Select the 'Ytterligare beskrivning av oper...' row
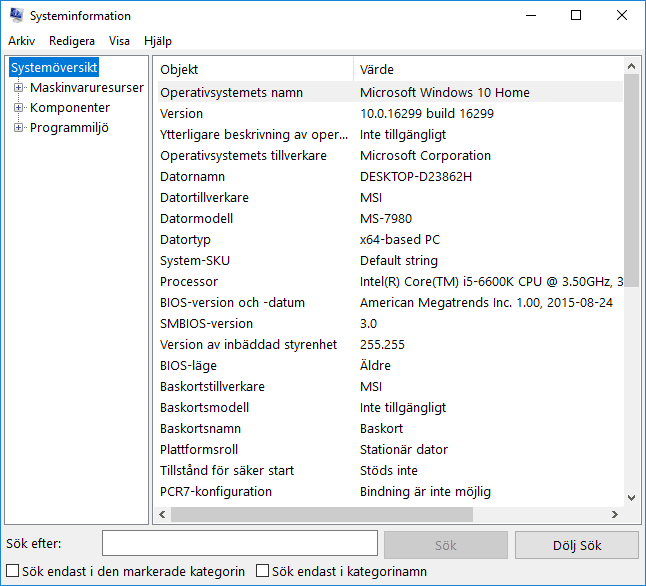This screenshot has height=586, width=646. (390, 134)
